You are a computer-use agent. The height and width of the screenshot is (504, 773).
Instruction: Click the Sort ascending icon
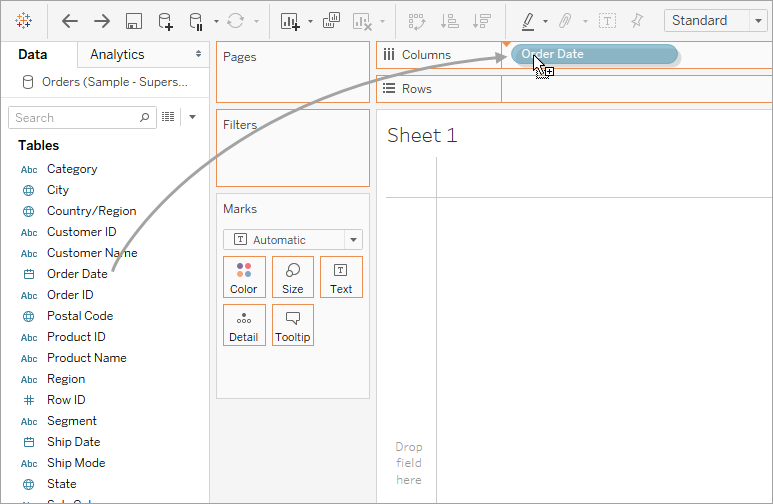[450, 21]
